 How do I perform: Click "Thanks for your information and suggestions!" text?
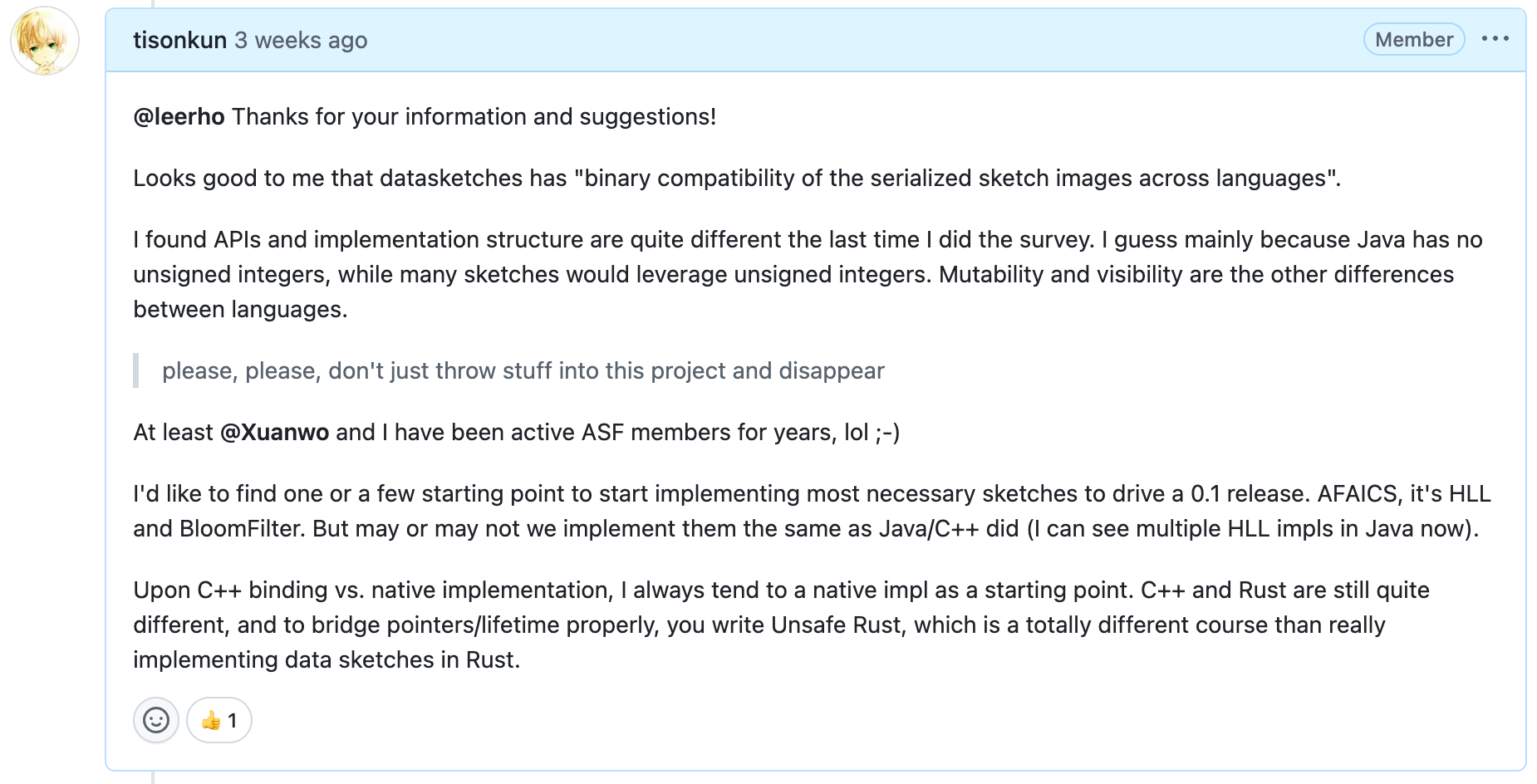point(474,117)
